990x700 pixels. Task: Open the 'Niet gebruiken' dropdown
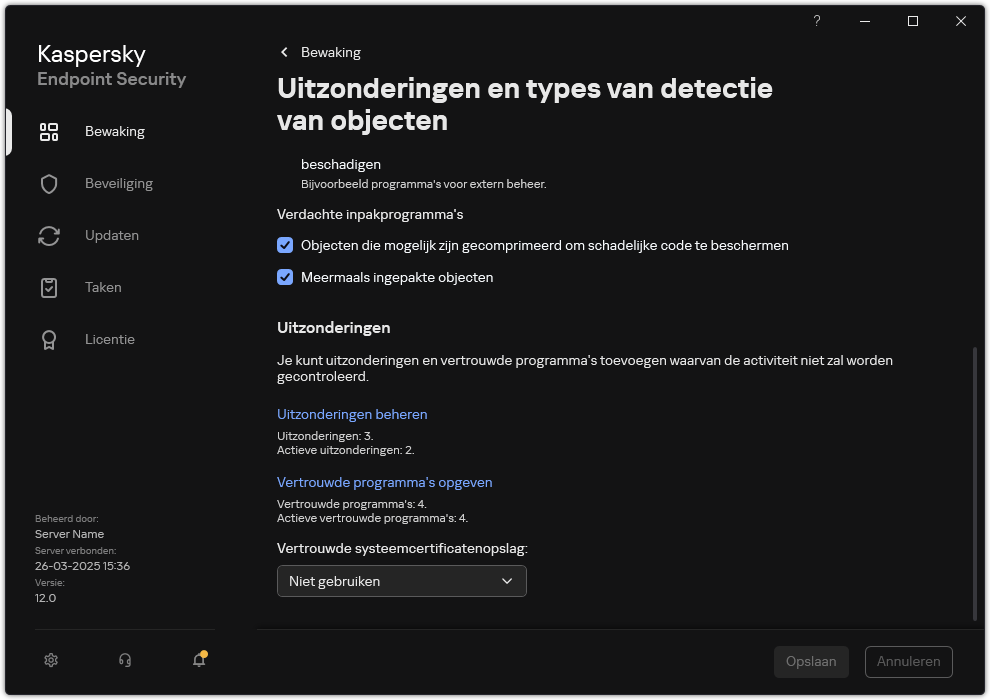[401, 581]
